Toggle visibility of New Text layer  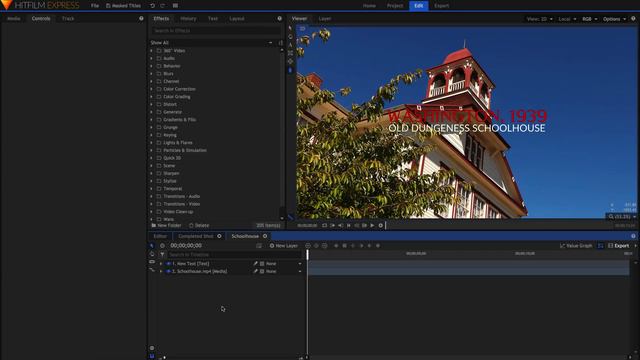[168, 264]
